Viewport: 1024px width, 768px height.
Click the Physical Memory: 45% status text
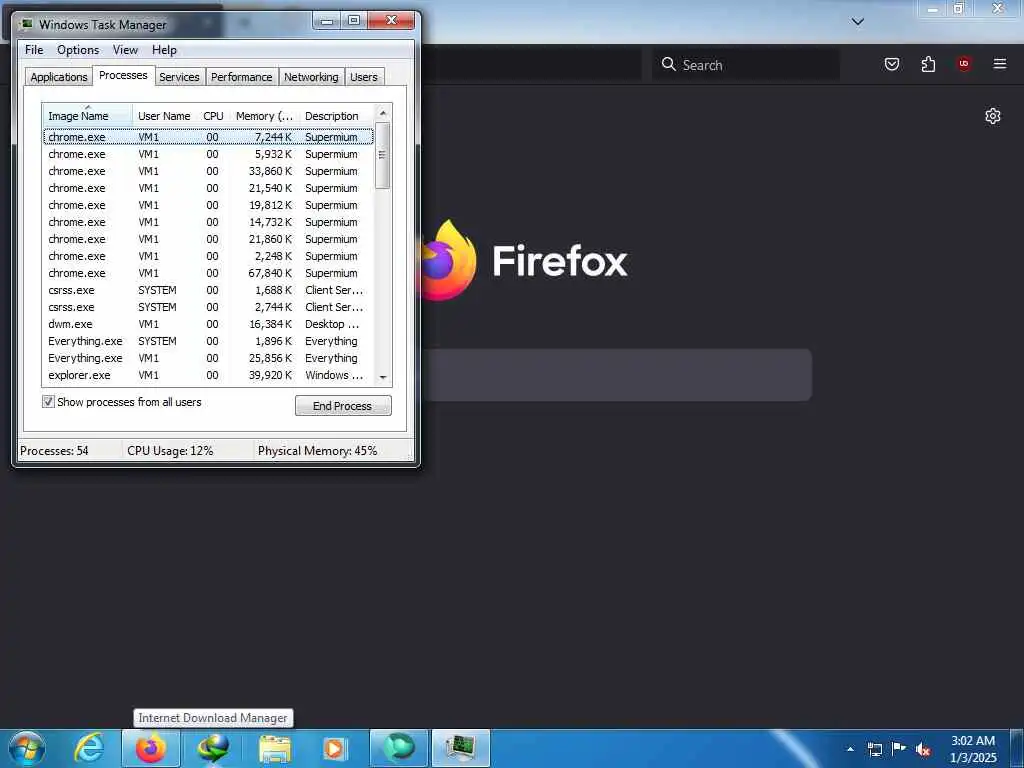click(317, 451)
